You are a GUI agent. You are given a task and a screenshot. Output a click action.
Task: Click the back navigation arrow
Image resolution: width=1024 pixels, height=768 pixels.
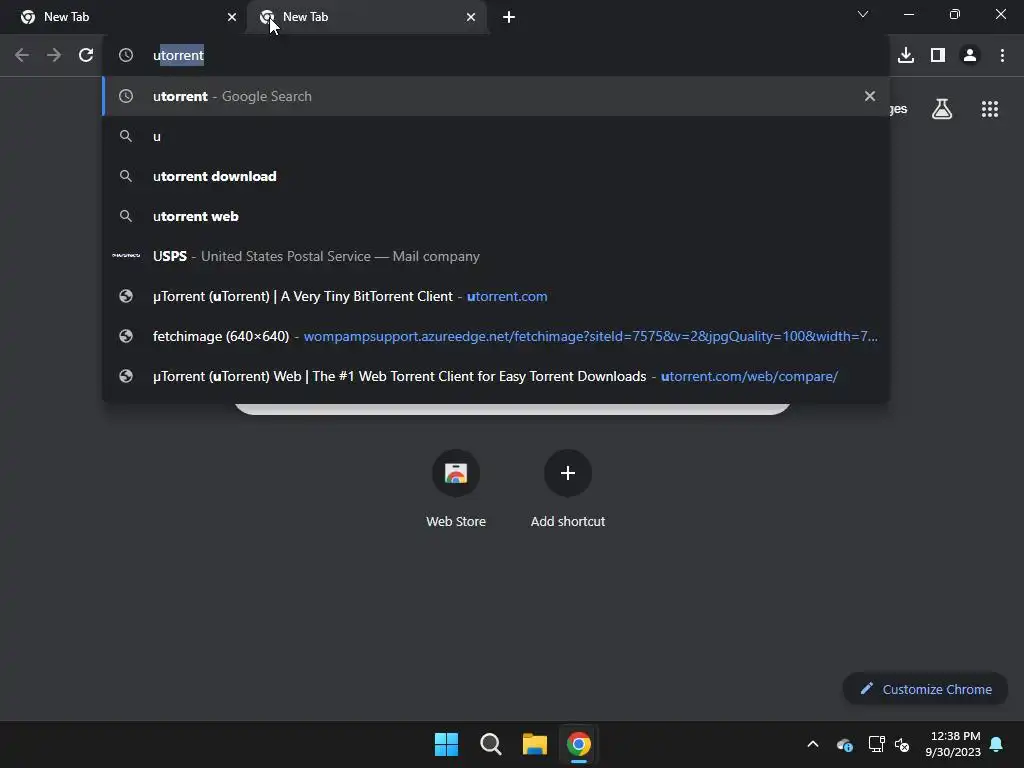pyautogui.click(x=22, y=56)
